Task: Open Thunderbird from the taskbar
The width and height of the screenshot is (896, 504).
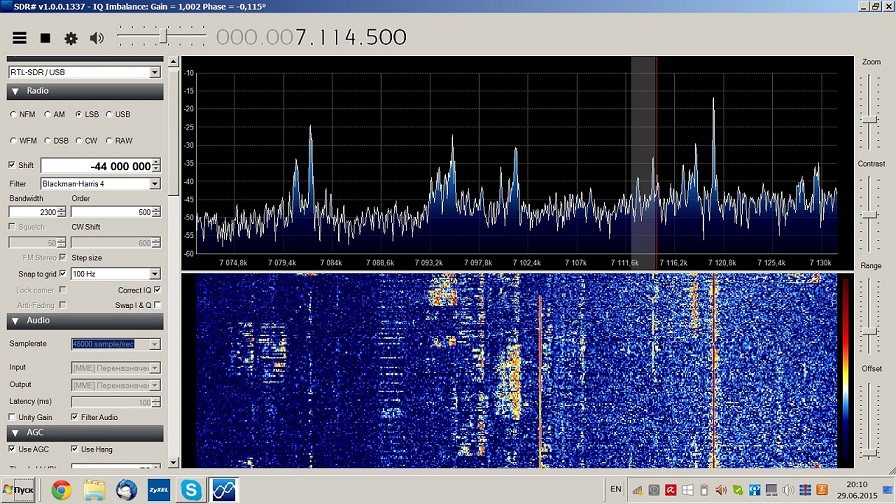Action: coord(126,490)
